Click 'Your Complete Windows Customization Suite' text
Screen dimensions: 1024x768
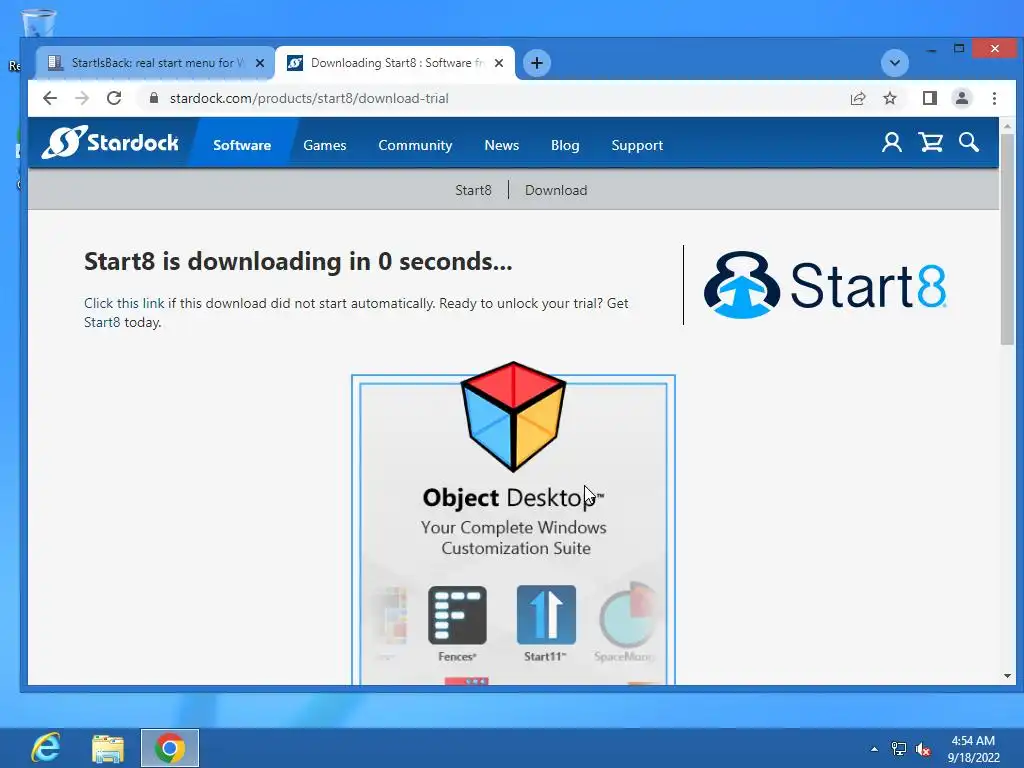(x=514, y=537)
